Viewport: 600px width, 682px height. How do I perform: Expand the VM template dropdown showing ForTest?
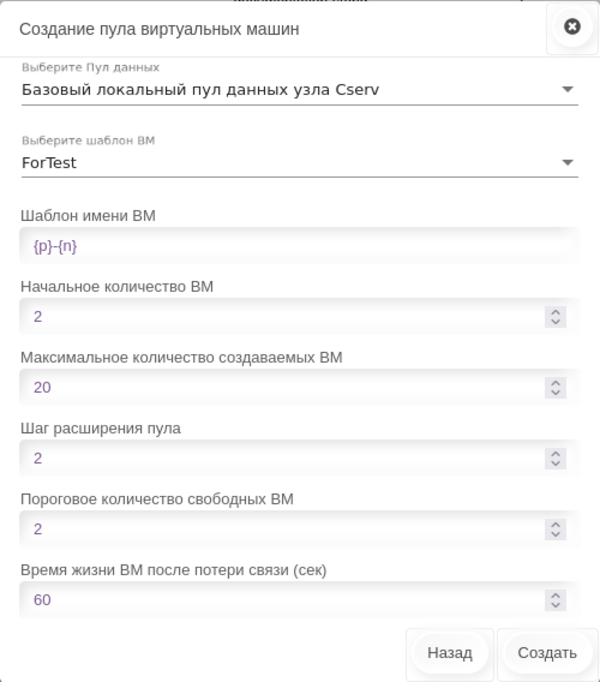(x=567, y=162)
